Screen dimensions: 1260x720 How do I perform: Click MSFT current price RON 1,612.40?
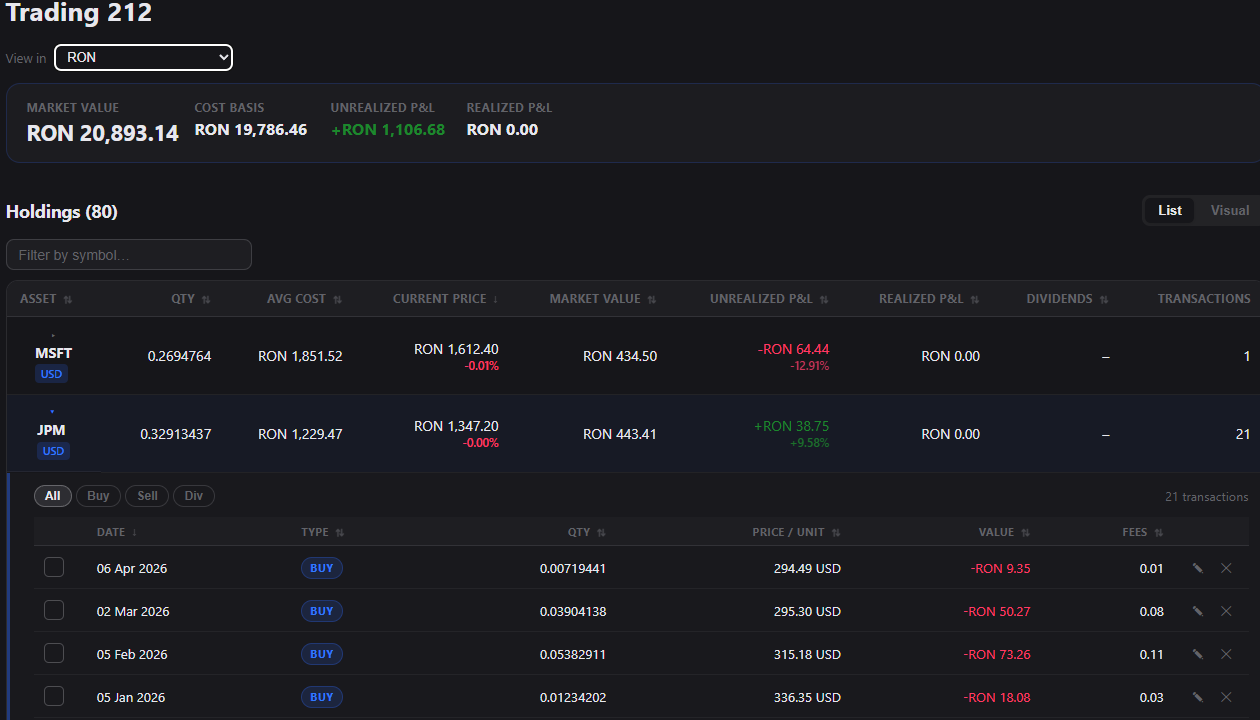click(x=456, y=349)
